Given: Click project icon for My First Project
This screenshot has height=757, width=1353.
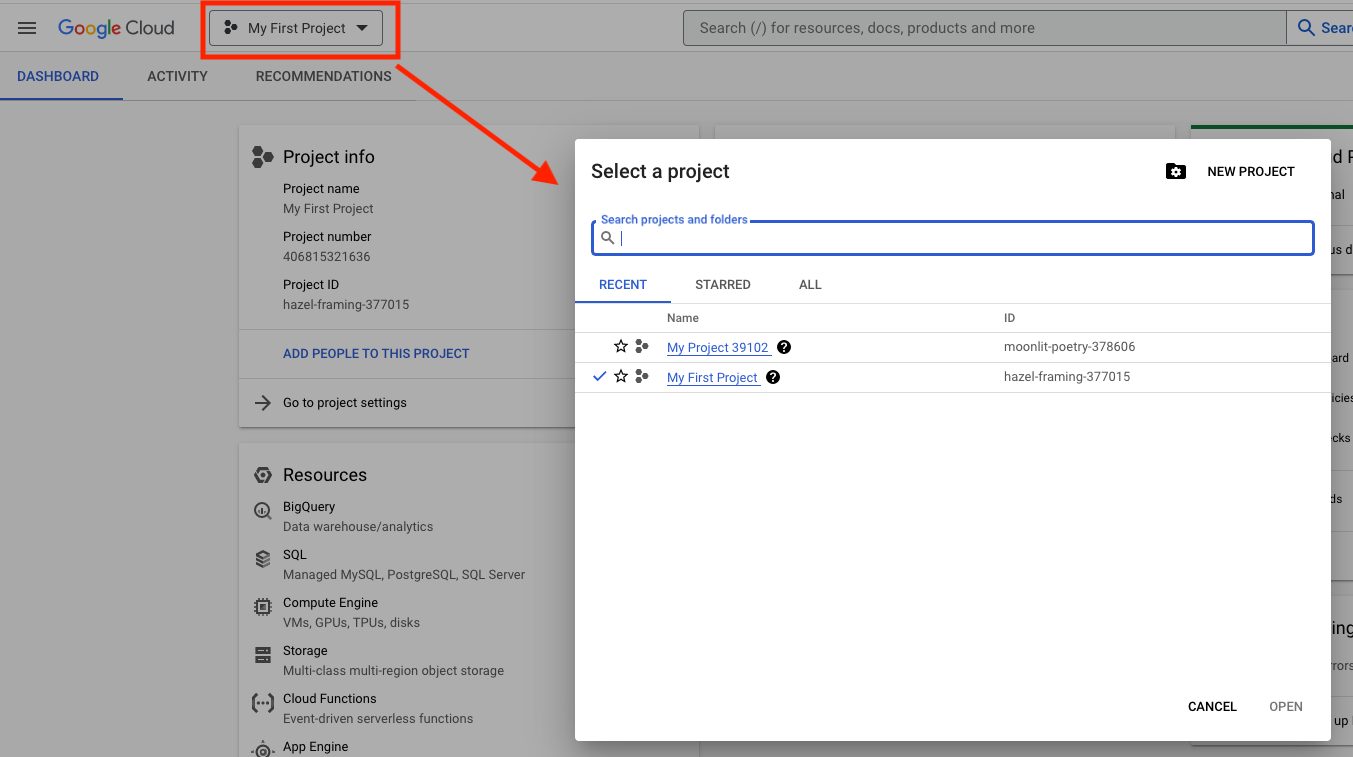Looking at the screenshot, I should click(x=642, y=377).
